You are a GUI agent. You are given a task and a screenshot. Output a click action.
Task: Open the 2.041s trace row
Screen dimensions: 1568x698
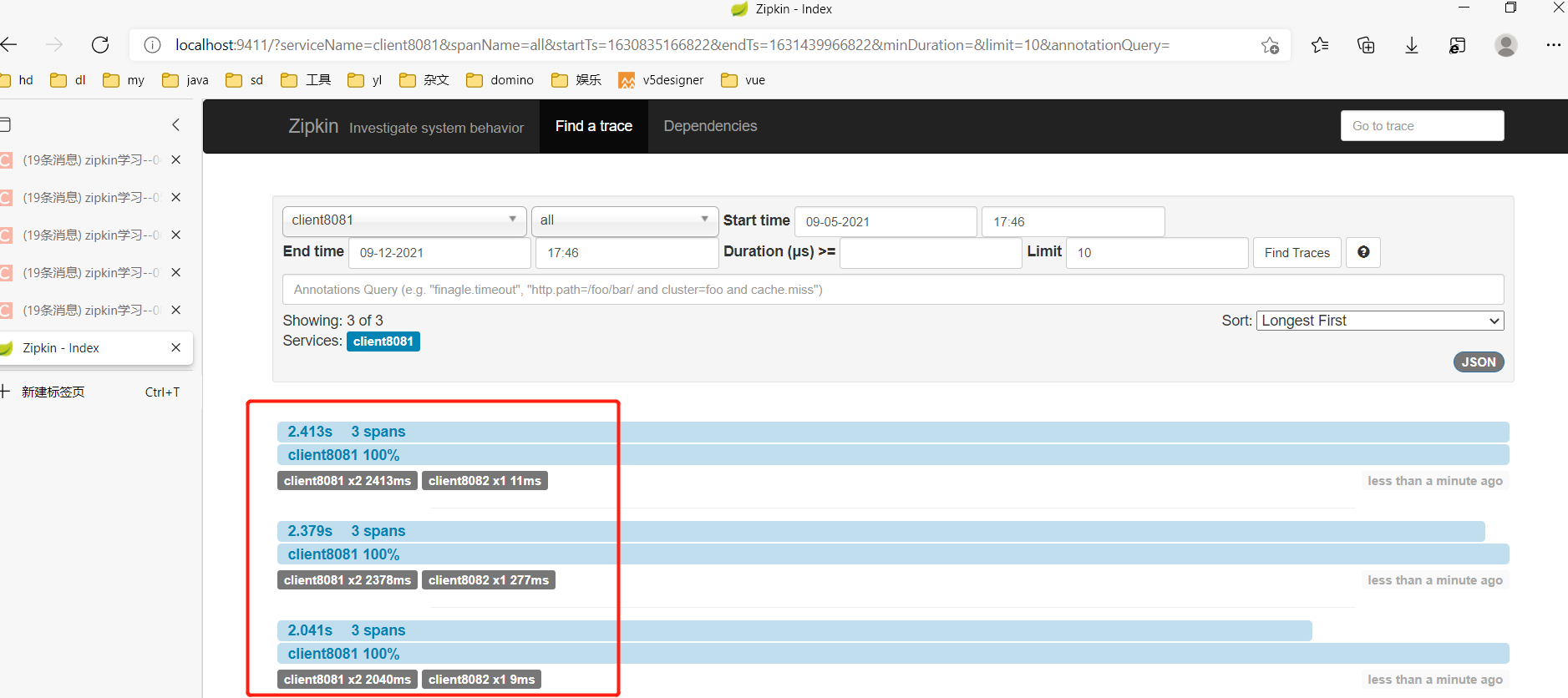click(x=794, y=630)
